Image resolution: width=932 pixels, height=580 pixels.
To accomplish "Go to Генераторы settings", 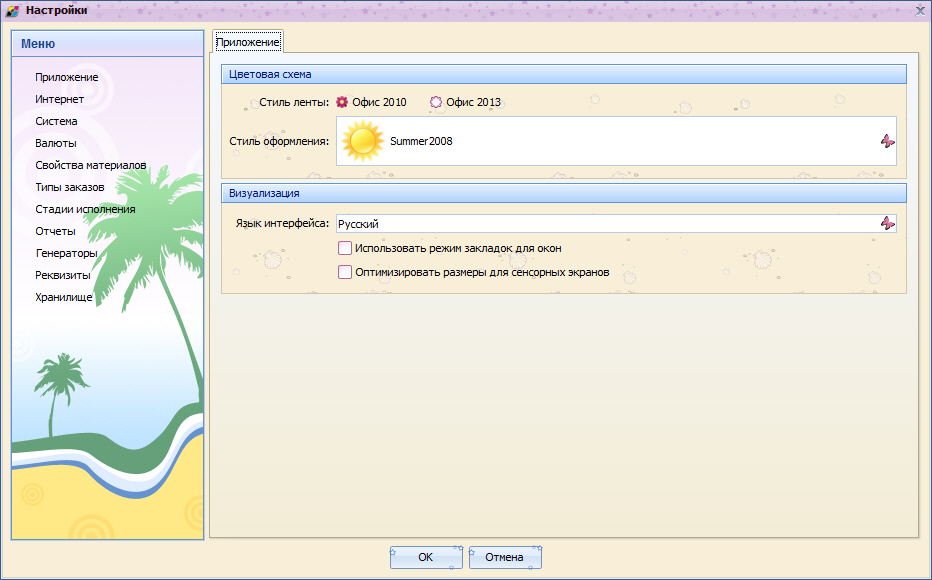I will point(67,253).
